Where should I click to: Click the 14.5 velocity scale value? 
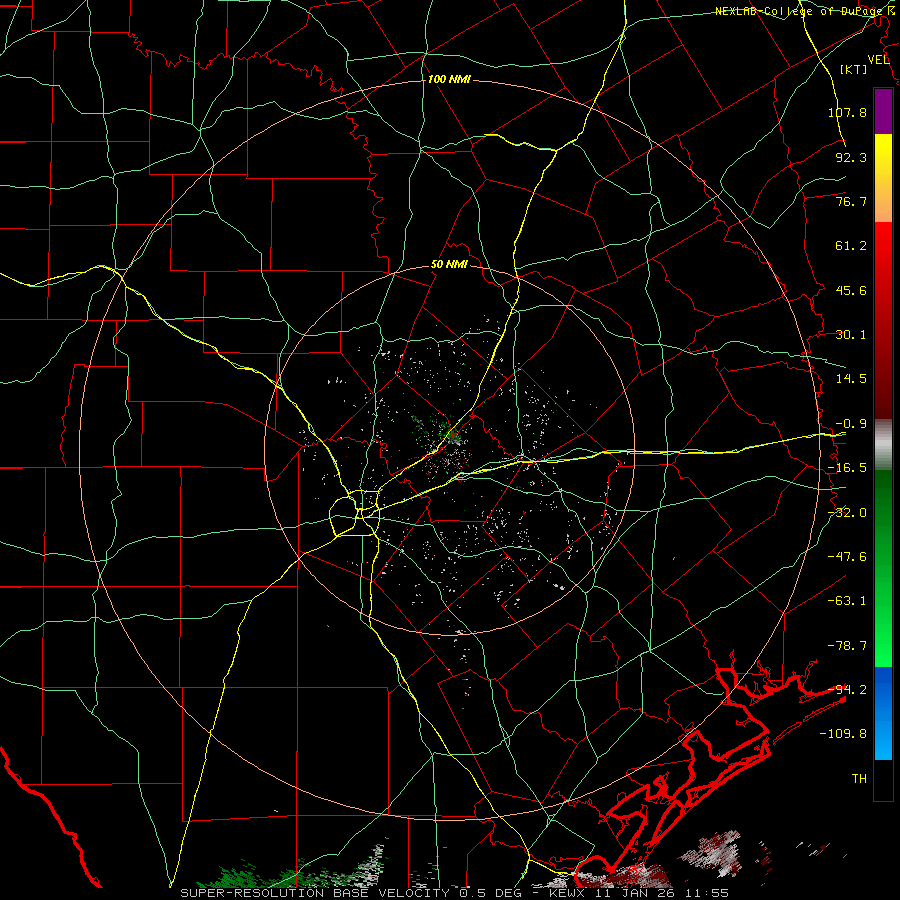coord(851,379)
